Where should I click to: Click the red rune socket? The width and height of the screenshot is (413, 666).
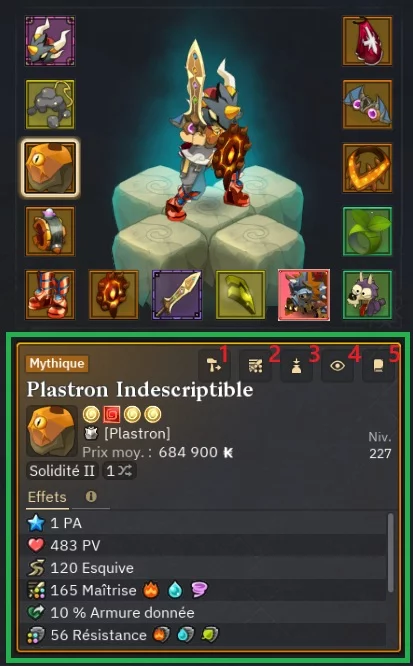[111, 415]
